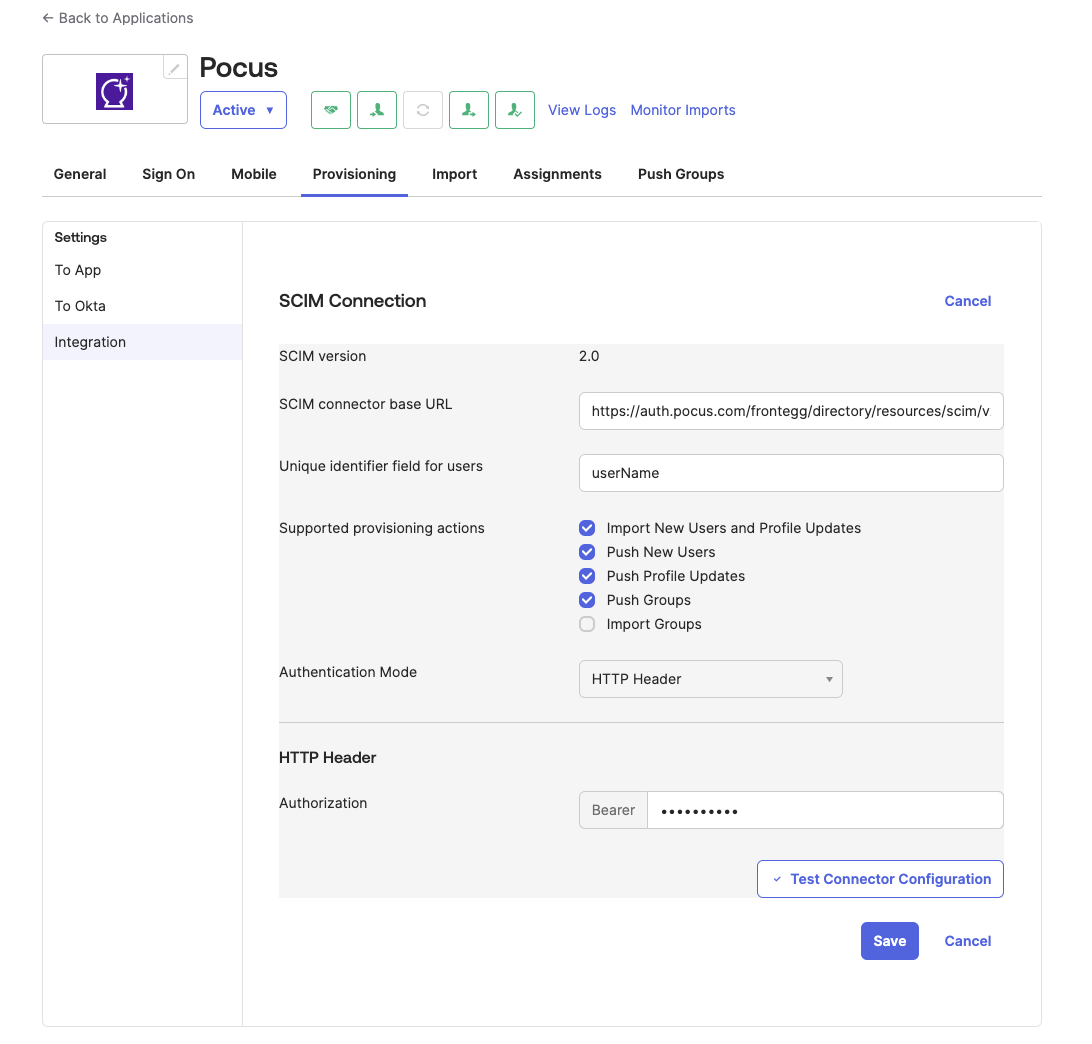The image size is (1092, 1044).
Task: Click the Supported provisioning actions label
Action: pyautogui.click(x=382, y=528)
